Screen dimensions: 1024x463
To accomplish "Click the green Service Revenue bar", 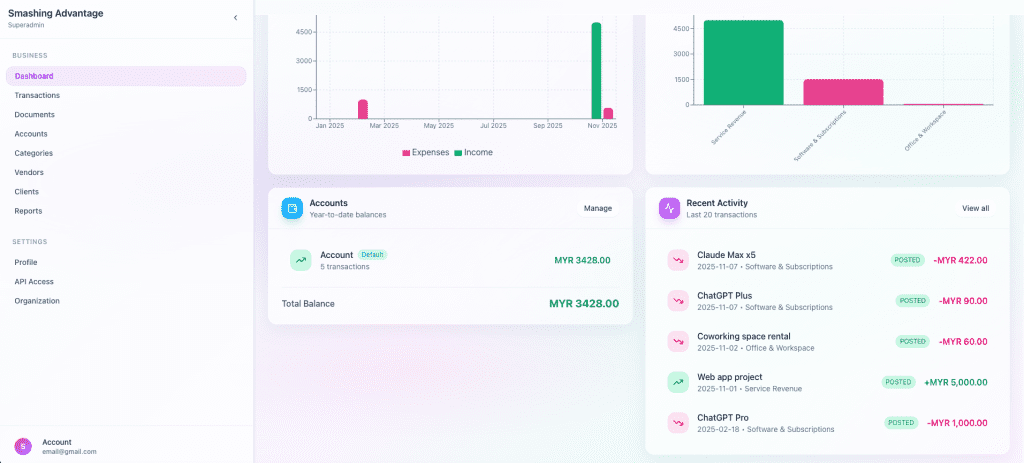I will tap(743, 62).
